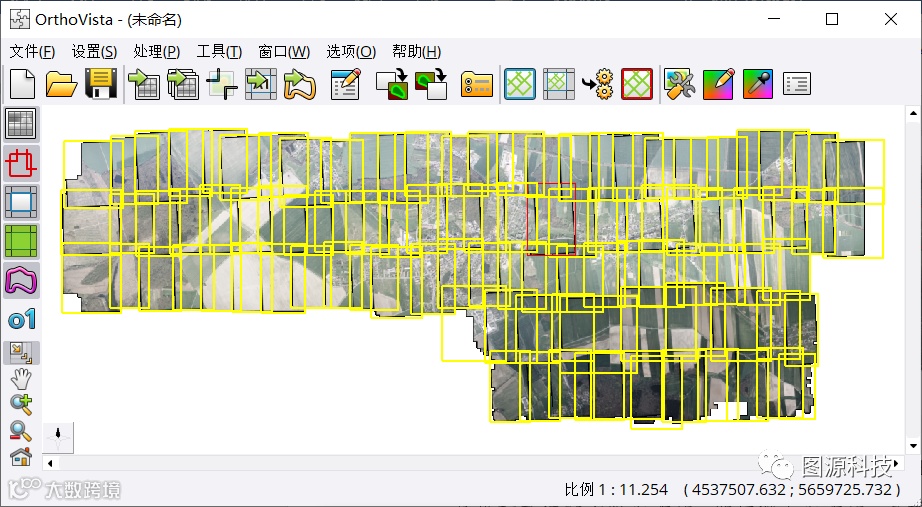
Task: Click the horizontal scrollbar left arrow
Action: coord(50,463)
